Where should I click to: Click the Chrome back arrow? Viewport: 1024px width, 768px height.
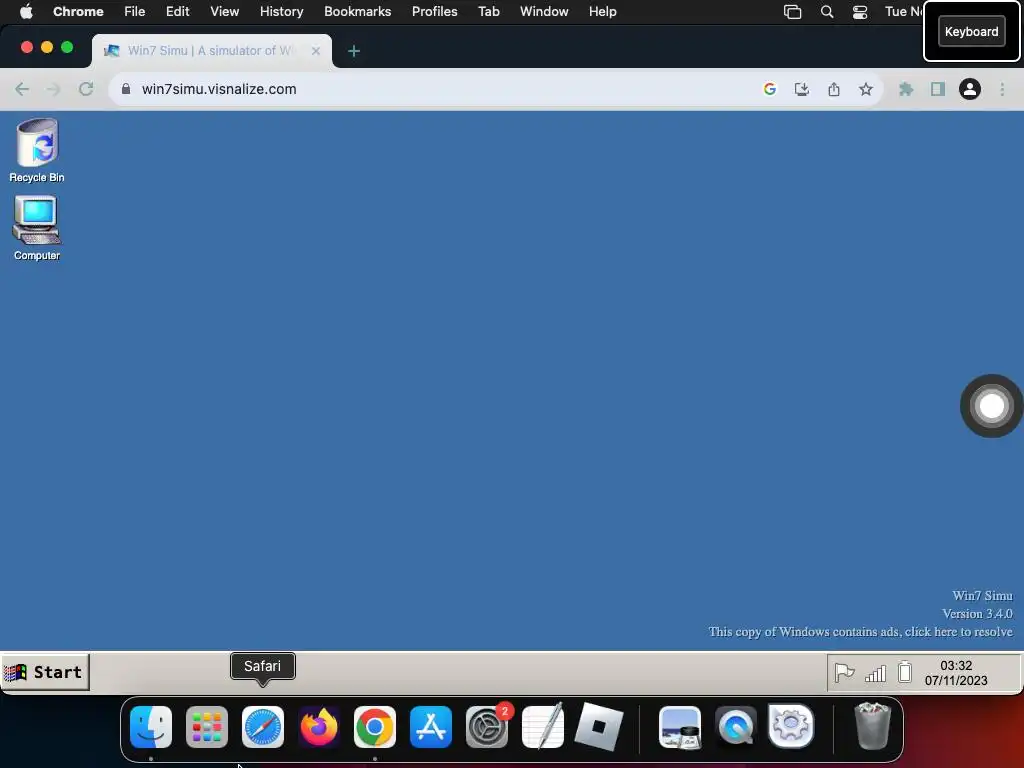pos(22,89)
